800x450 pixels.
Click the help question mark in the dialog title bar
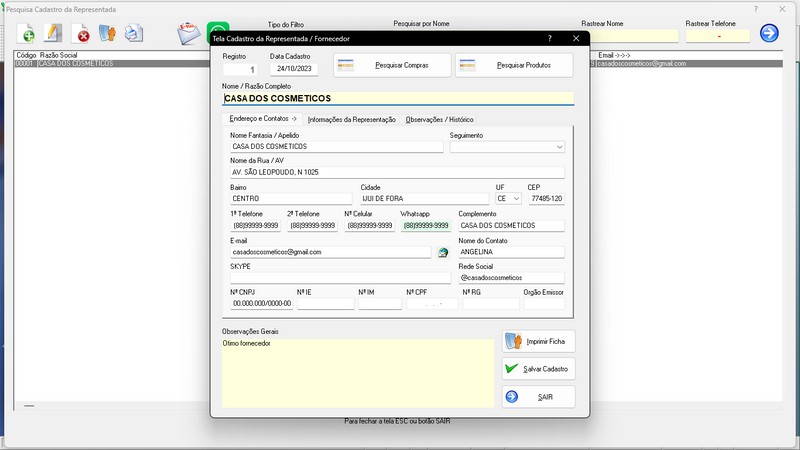549,38
